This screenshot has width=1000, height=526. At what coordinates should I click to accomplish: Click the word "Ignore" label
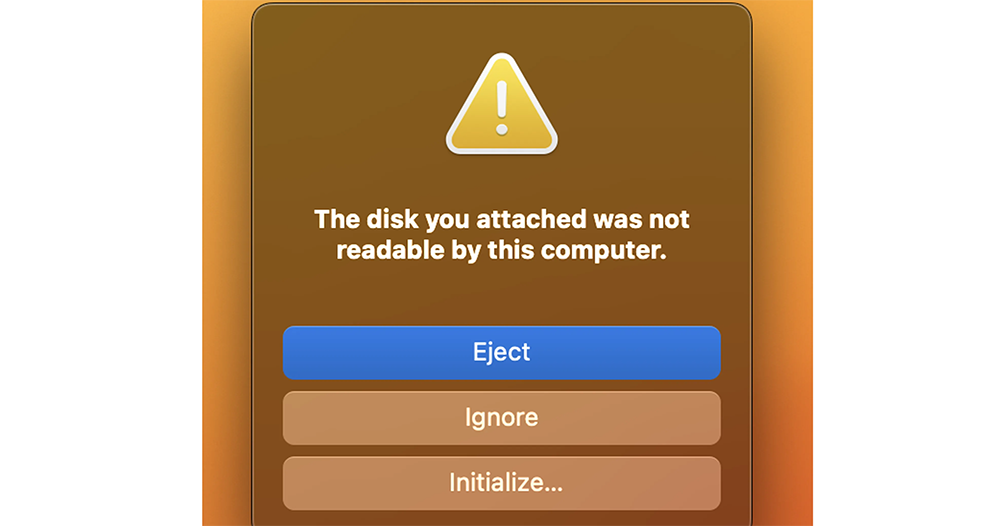[x=501, y=418]
